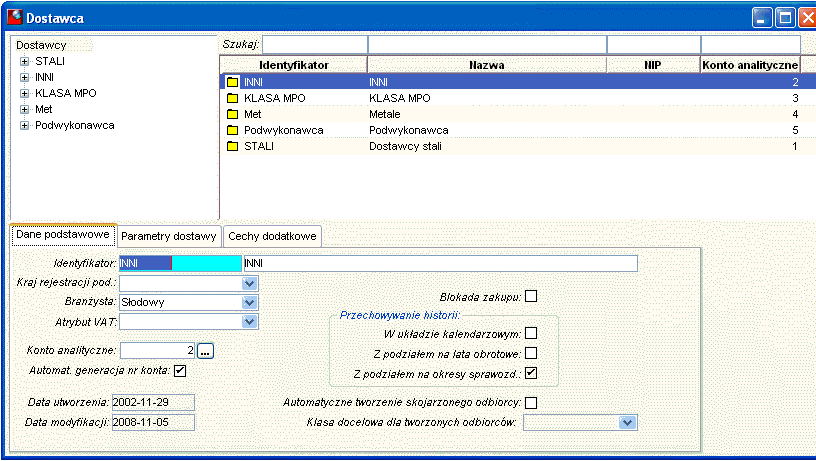Click the folder icon in the STALI row

[233, 147]
